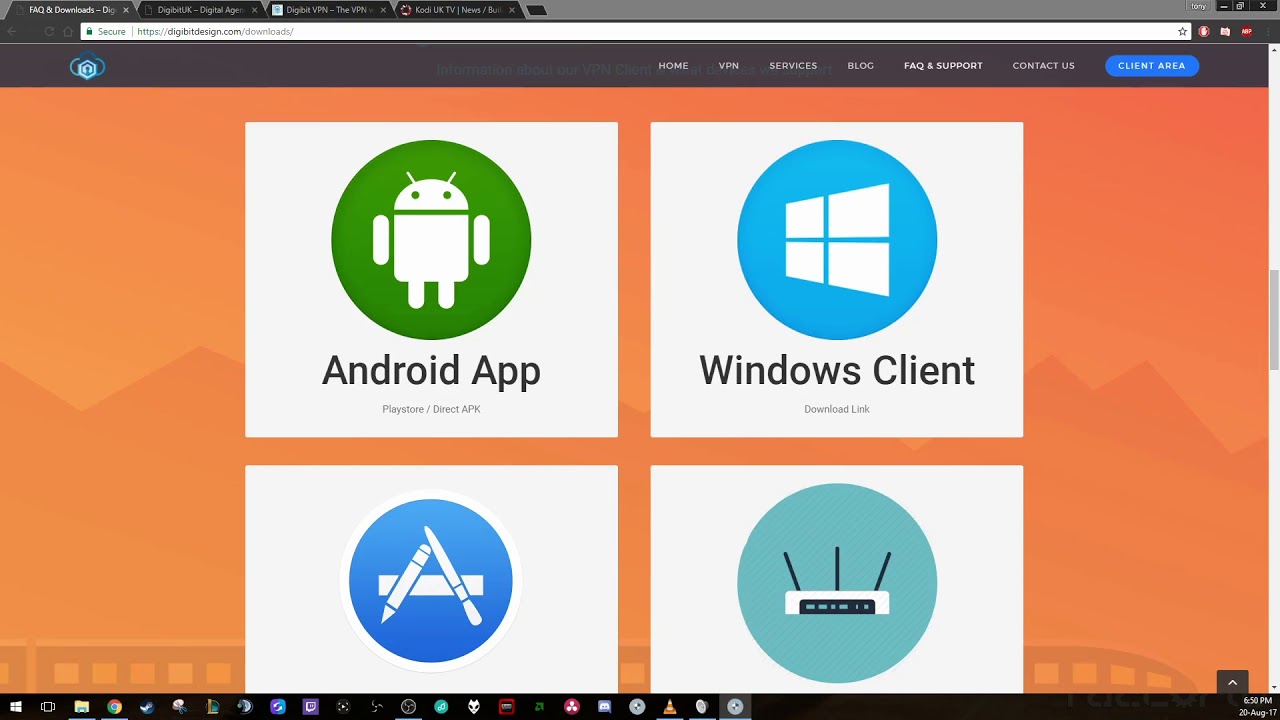
Task: Click the Playstore / Direct APK link
Action: tap(431, 409)
